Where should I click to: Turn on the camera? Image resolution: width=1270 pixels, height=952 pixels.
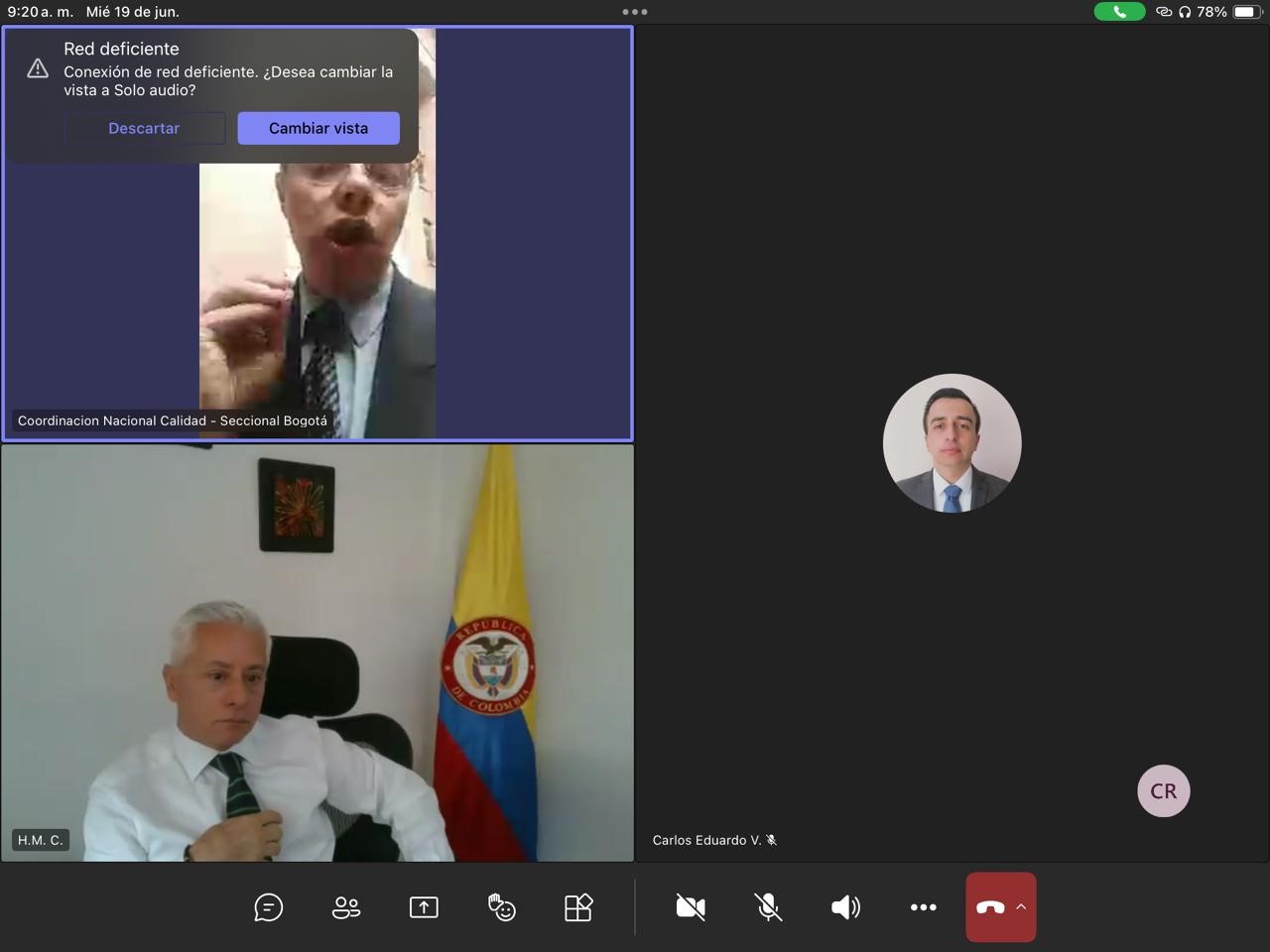(691, 907)
